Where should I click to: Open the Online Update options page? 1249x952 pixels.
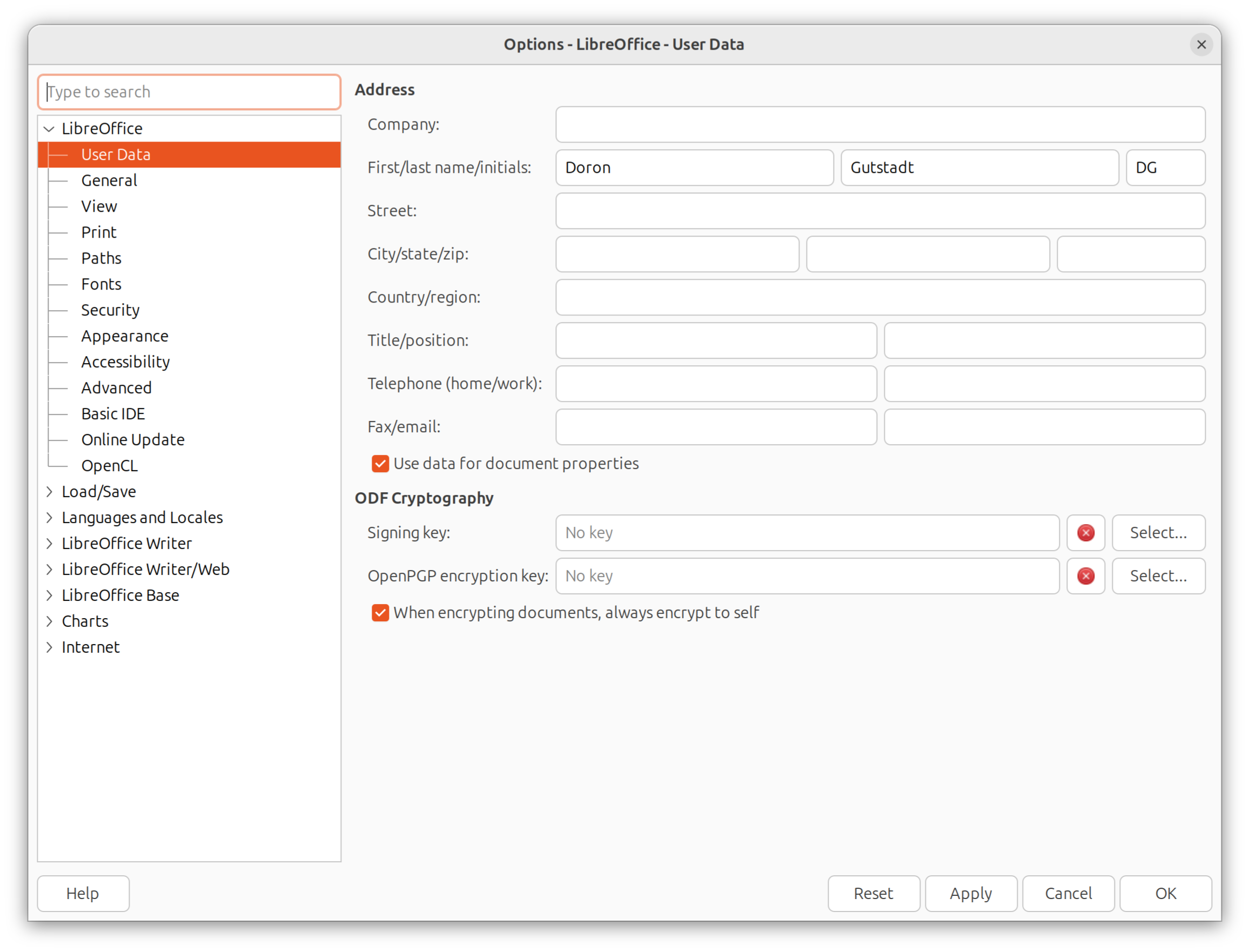[x=132, y=440]
